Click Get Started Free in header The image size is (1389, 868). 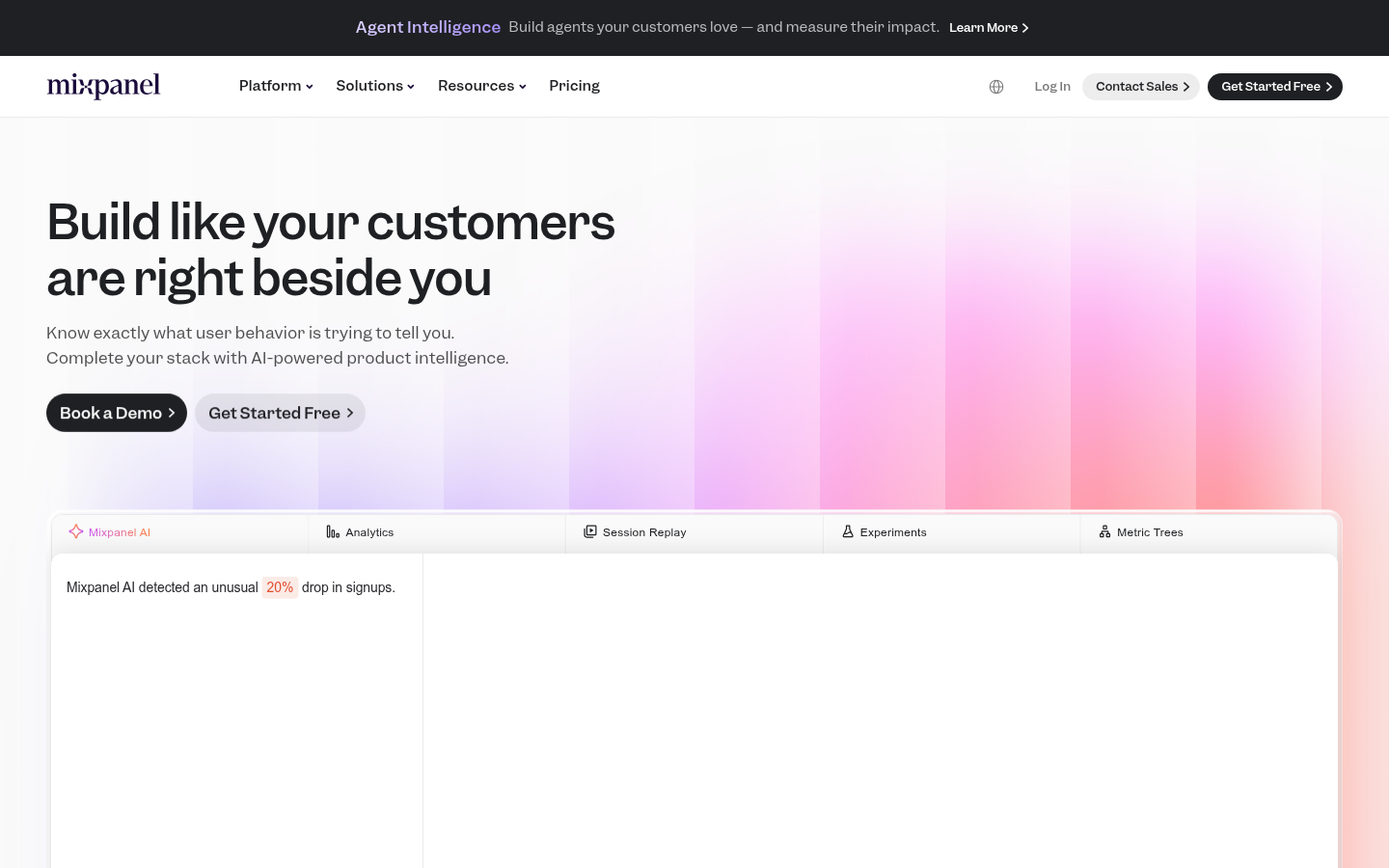pos(1275,87)
